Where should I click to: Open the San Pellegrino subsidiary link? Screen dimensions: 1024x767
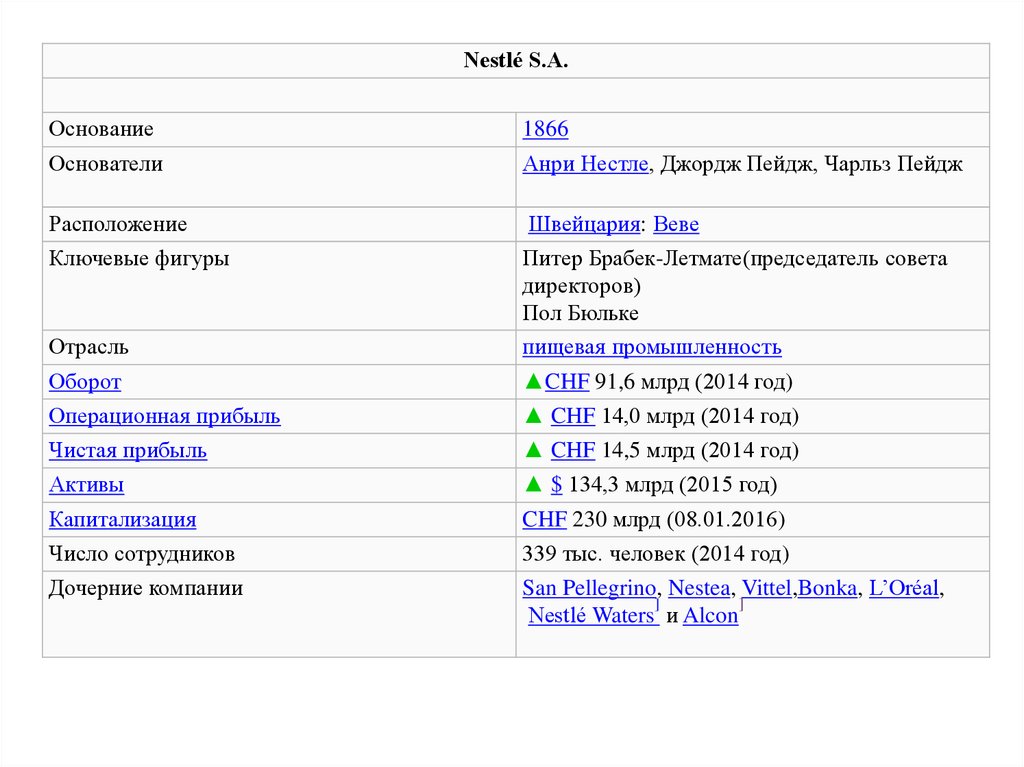tap(589, 589)
